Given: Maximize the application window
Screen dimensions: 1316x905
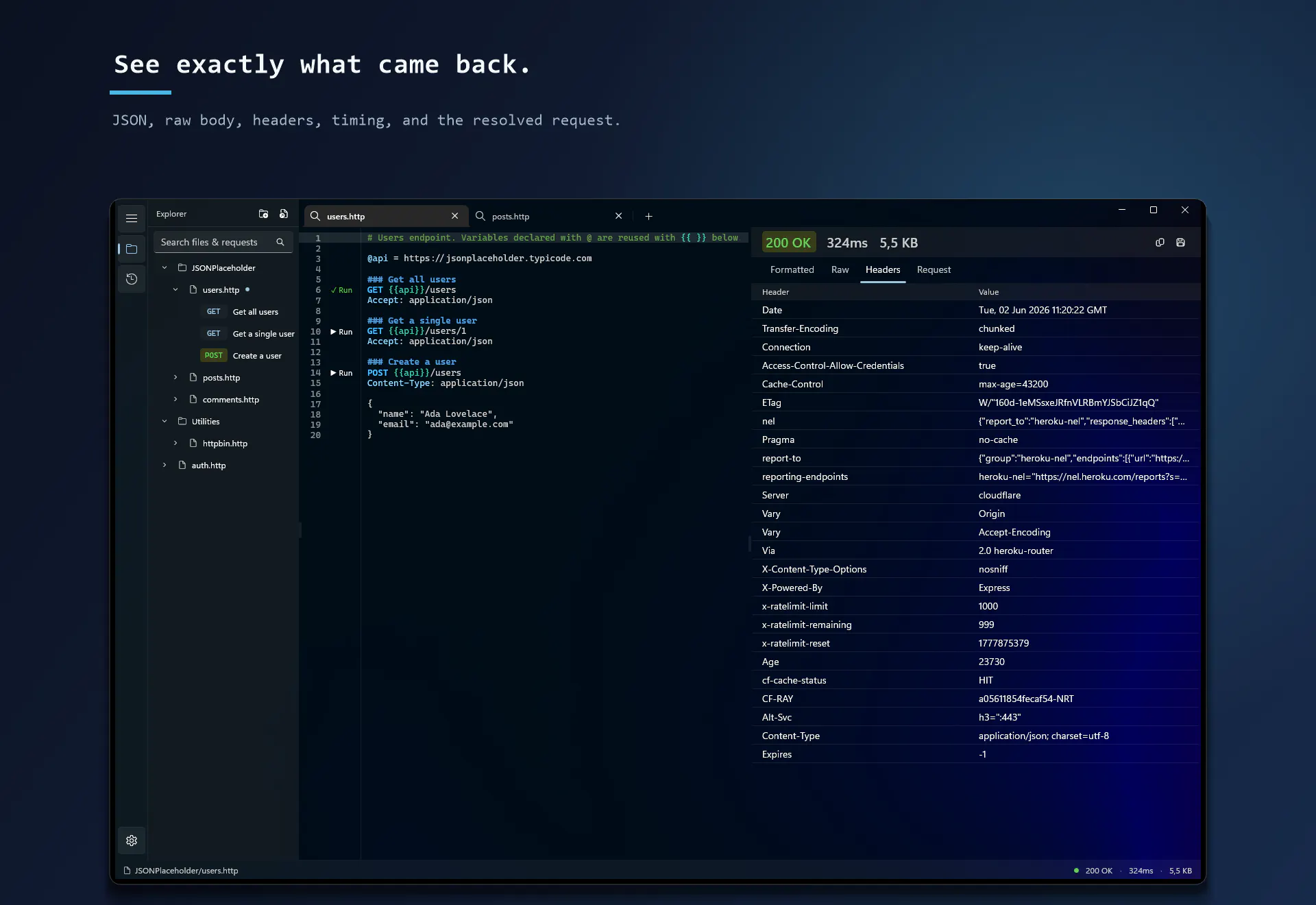Looking at the screenshot, I should (1154, 210).
